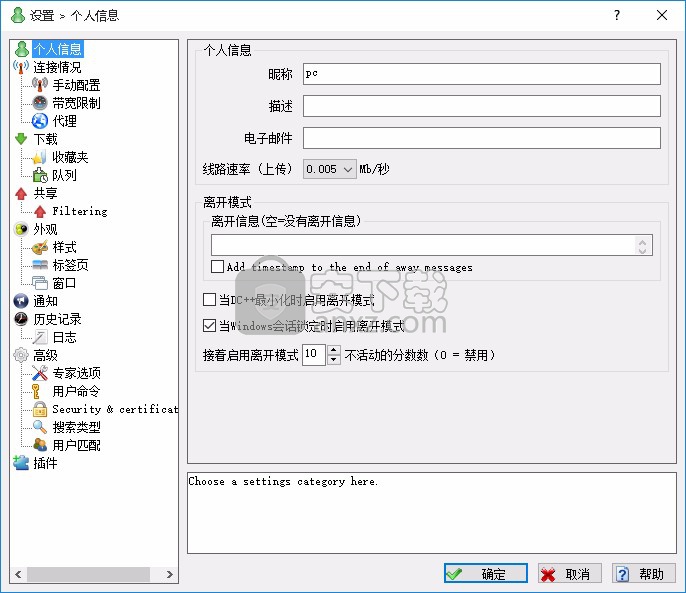Click the Windows (窗口) icon
This screenshot has width=686, height=593.
point(40,283)
